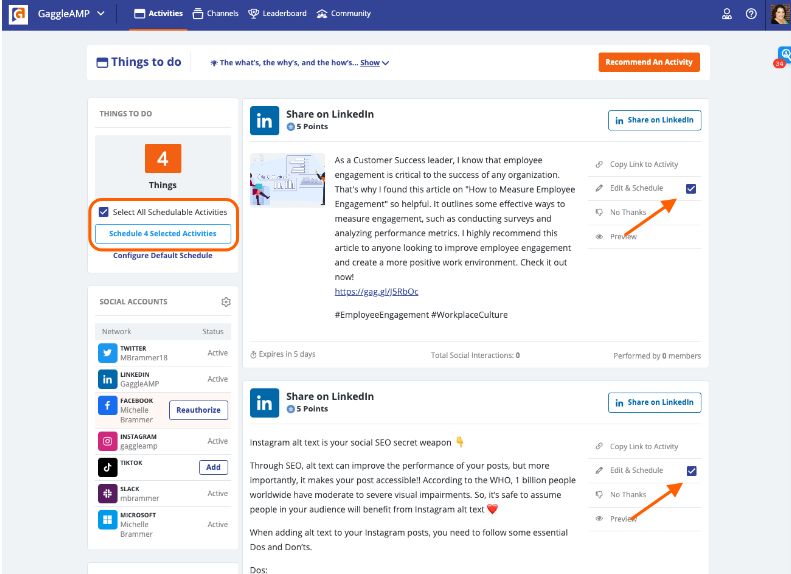791x574 pixels.
Task: Click the Microsoft network icon
Action: 107,520
